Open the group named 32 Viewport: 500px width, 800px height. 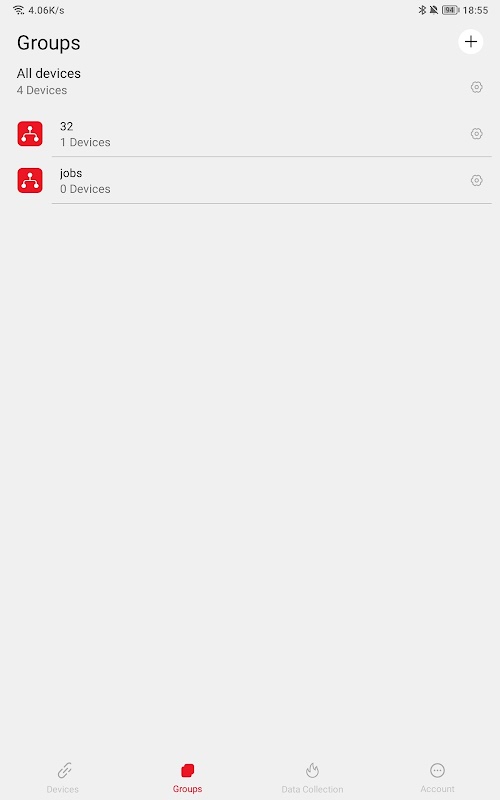pos(250,134)
